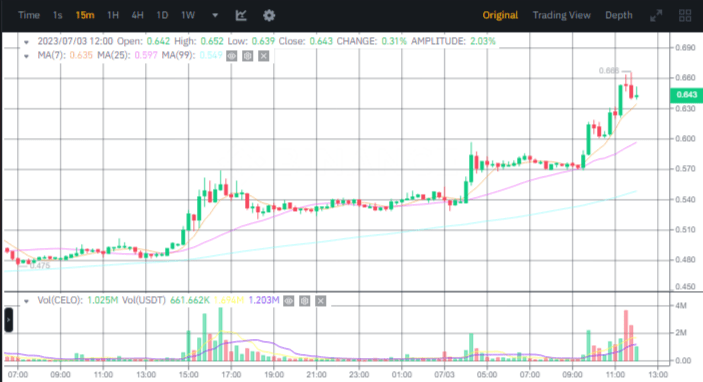Screen dimensions: 703x382
Task: Click the candle date 2023/07/03 12:00
Action: (x=75, y=41)
